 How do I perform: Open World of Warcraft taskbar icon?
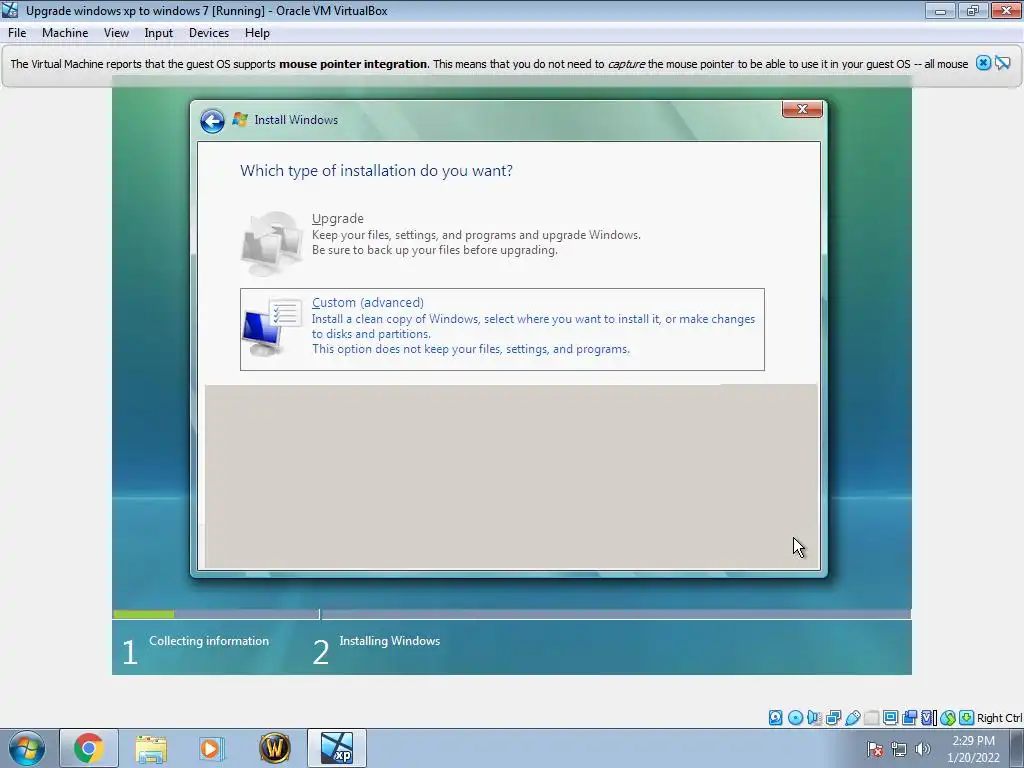click(x=275, y=748)
